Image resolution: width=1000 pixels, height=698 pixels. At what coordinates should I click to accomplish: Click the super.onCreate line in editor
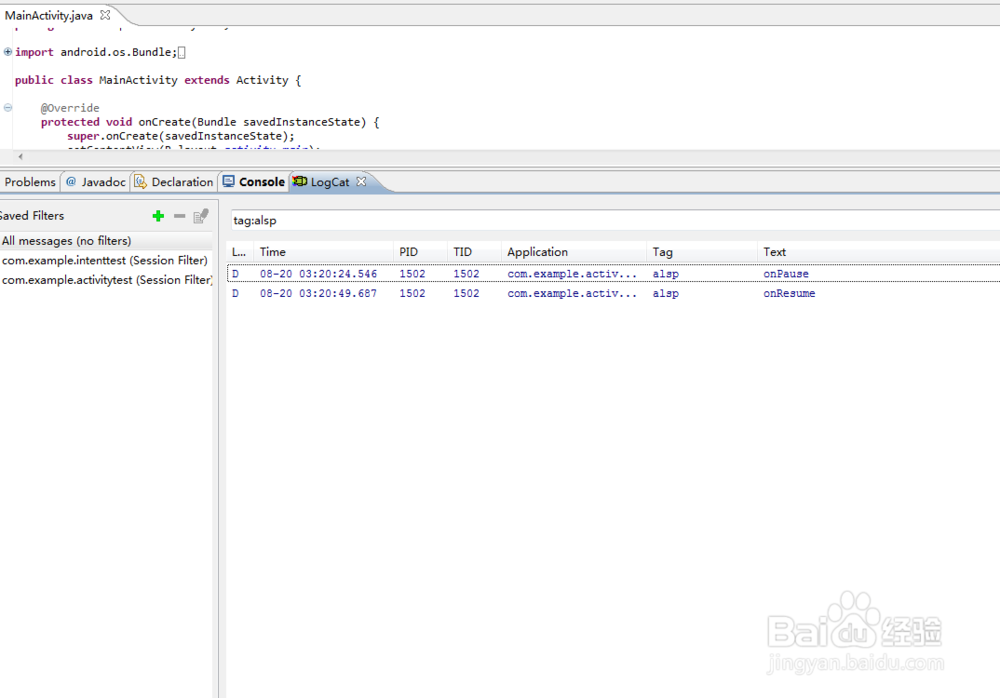point(181,136)
